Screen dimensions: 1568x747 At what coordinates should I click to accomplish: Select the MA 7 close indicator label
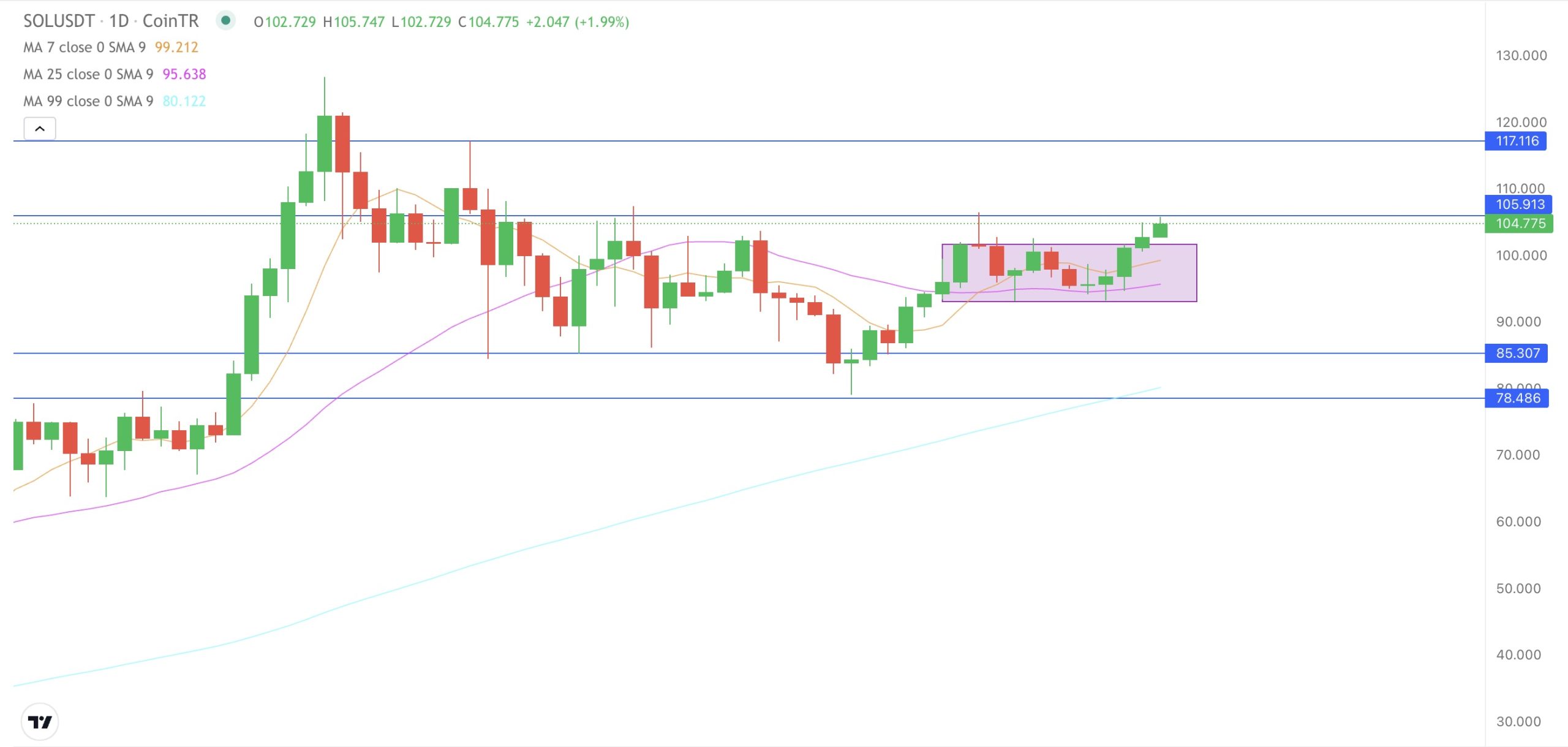(x=85, y=48)
